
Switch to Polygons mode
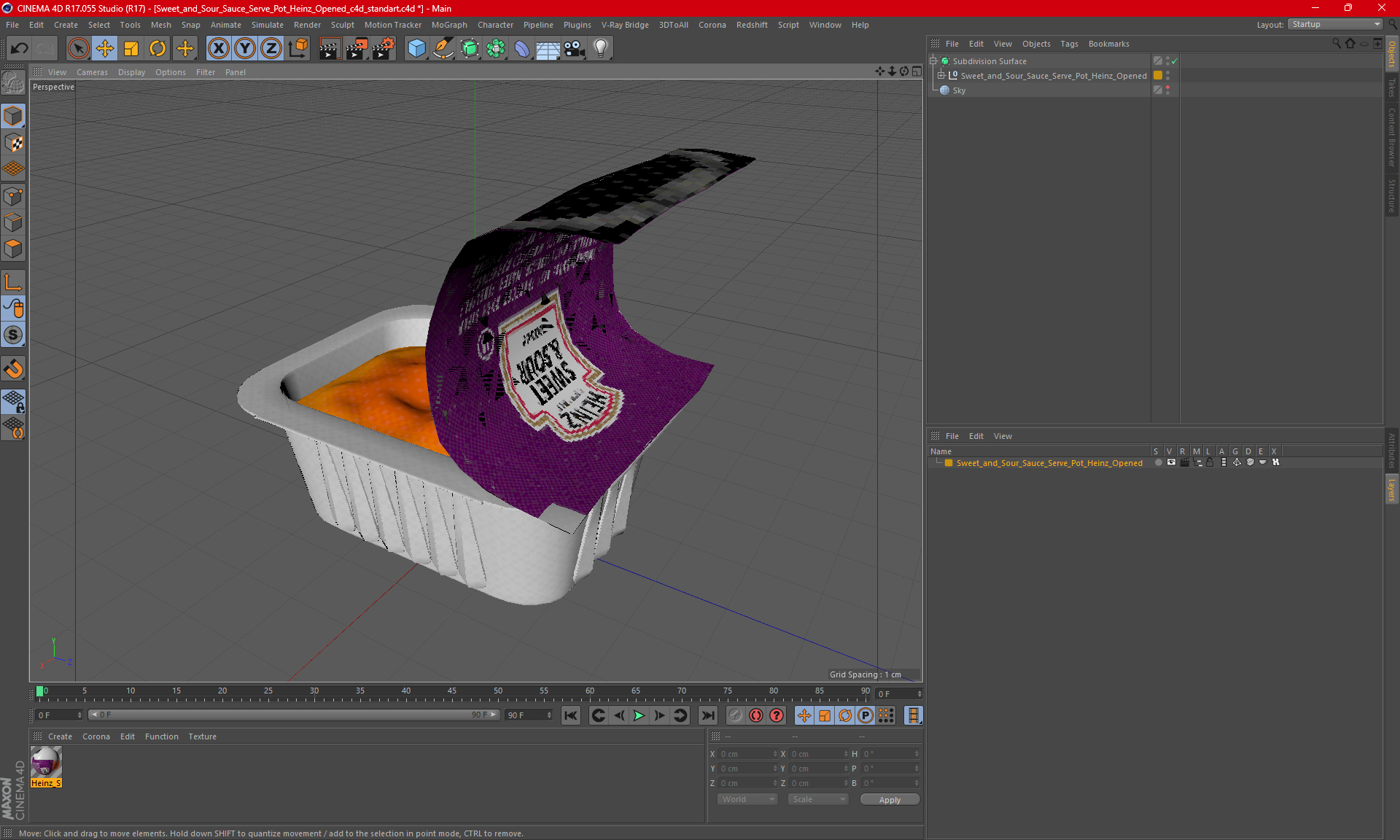tap(13, 249)
